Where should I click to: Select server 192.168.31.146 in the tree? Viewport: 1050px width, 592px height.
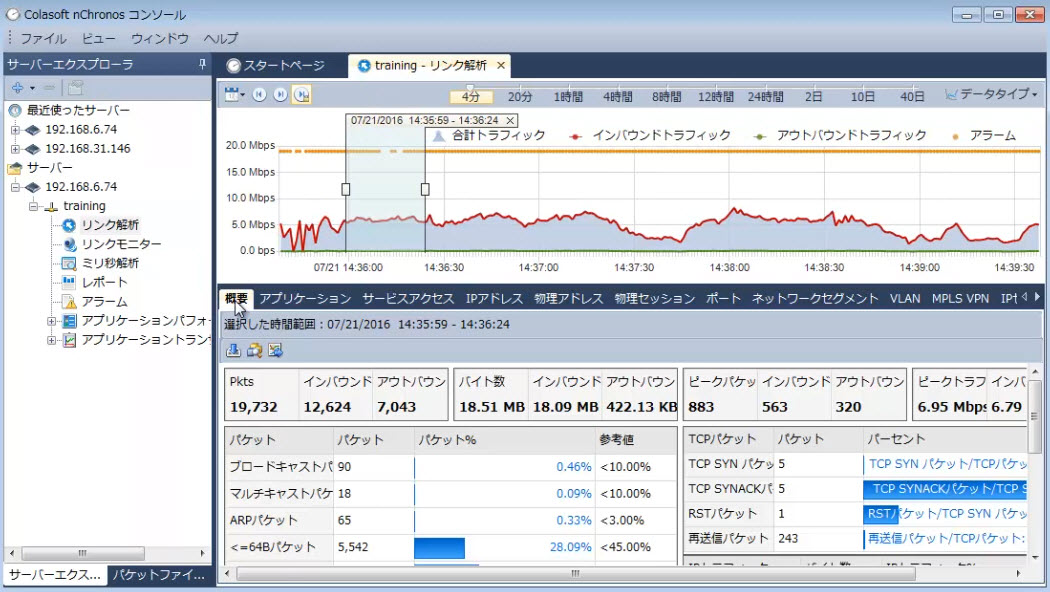tap(88, 149)
